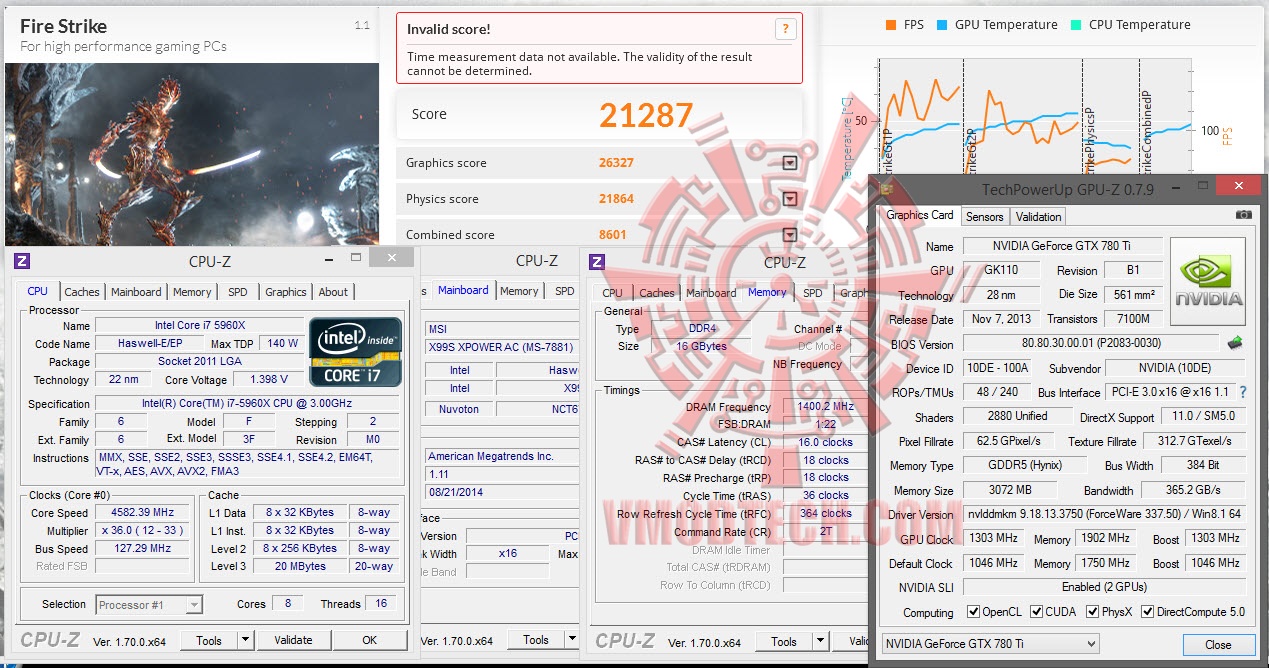
Task: Click the Bus Interface question mark in GPU-Z
Action: click(x=1243, y=393)
